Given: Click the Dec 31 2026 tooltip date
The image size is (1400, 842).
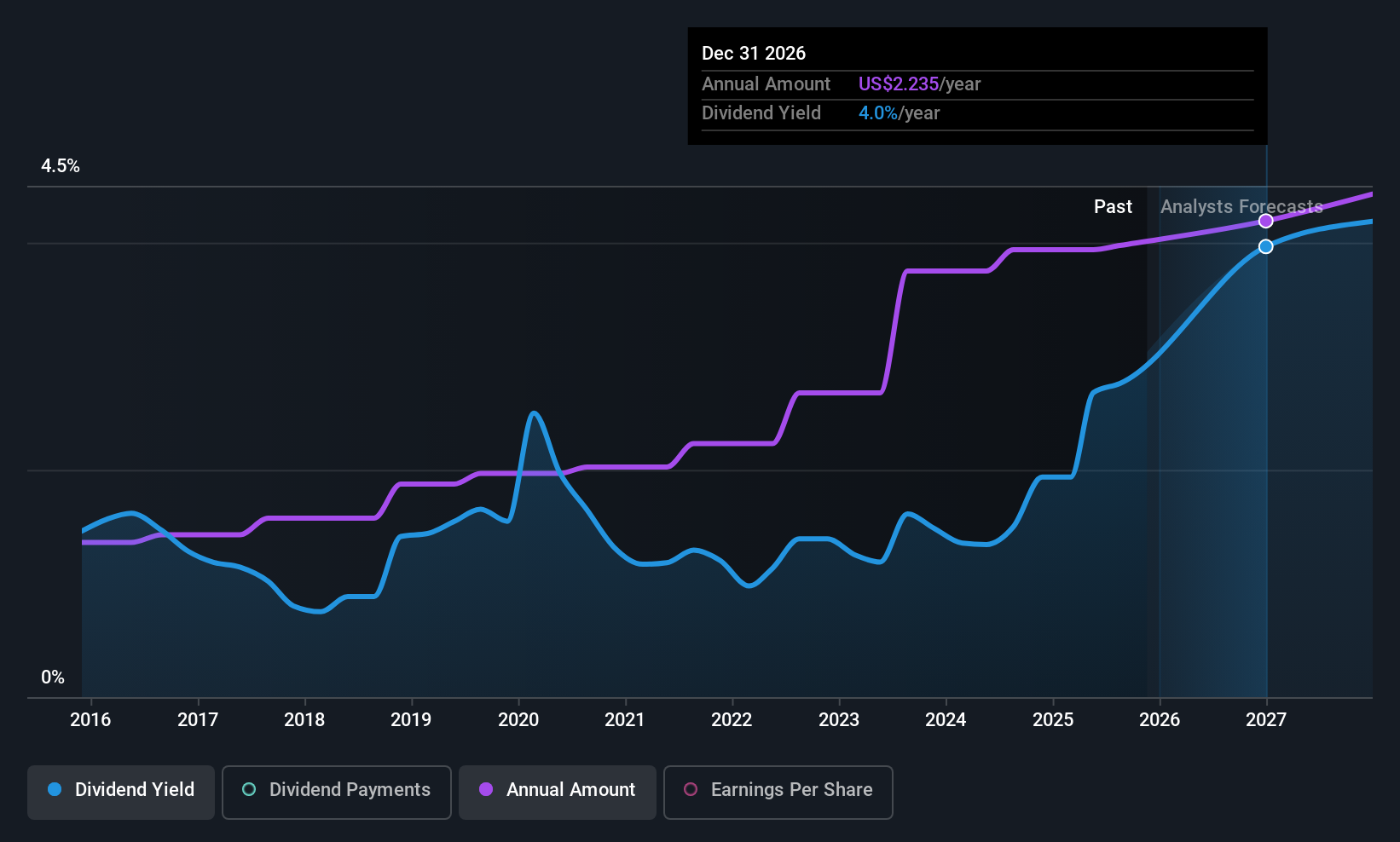Looking at the screenshot, I should (754, 54).
